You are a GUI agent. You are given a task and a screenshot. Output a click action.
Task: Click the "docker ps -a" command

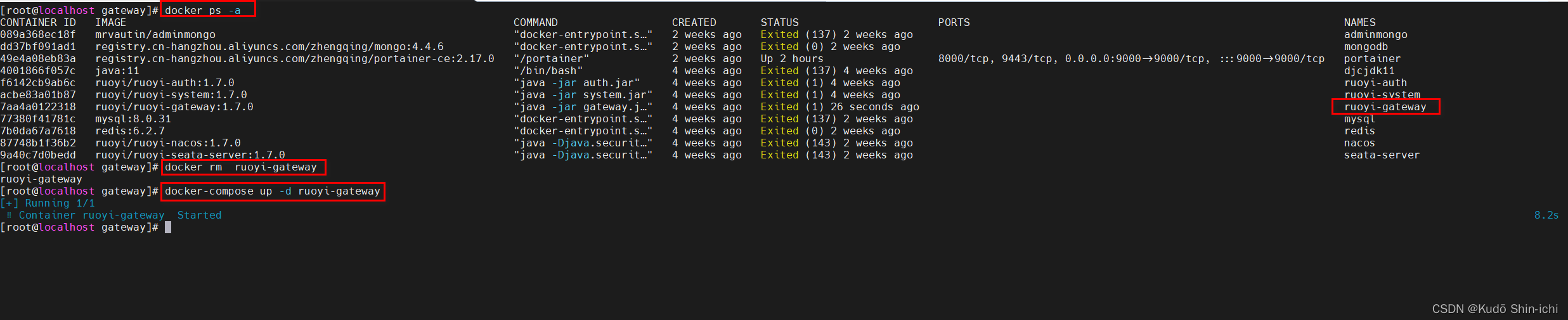coord(203,11)
